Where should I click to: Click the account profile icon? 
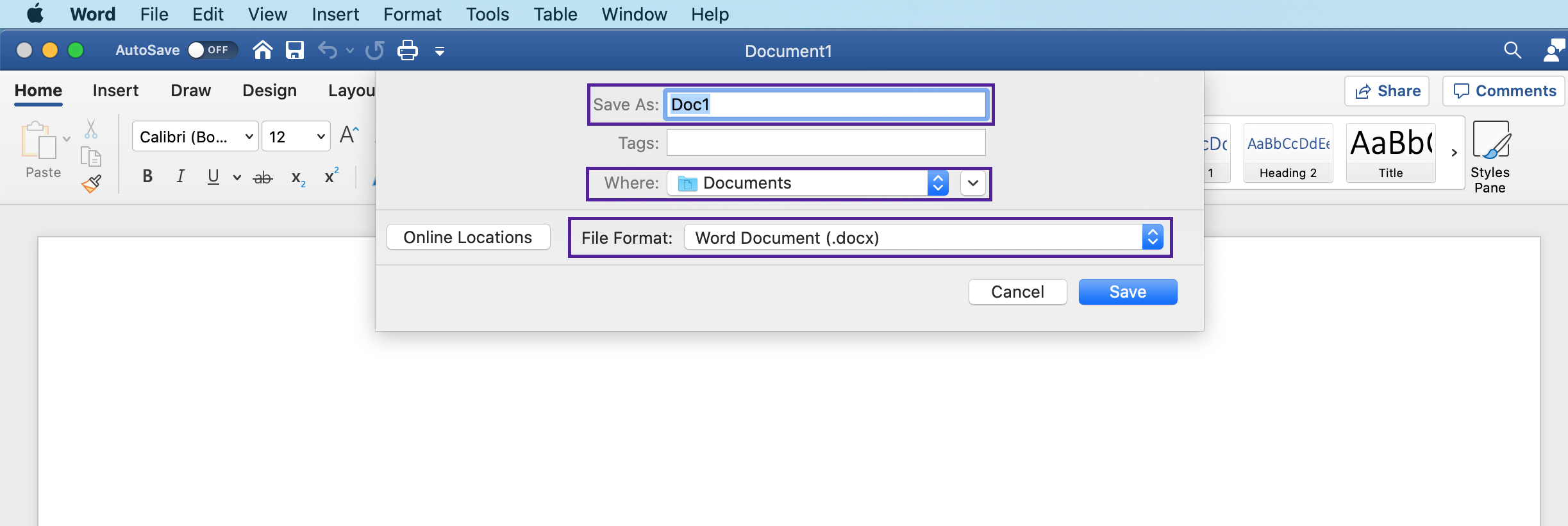coord(1554,50)
